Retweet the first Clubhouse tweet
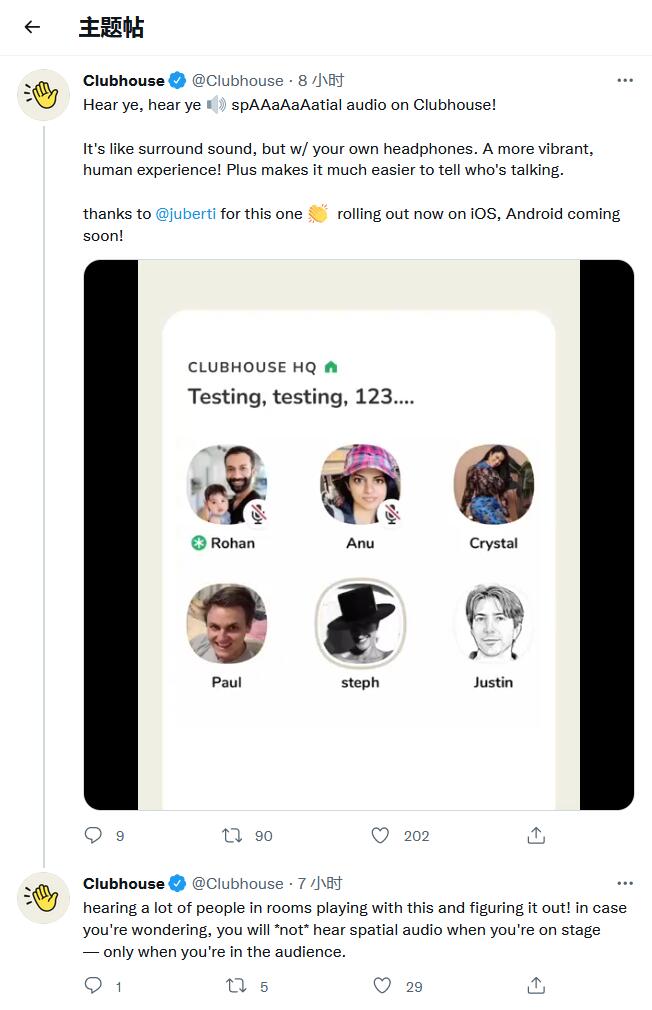652x1010 pixels. coord(232,835)
